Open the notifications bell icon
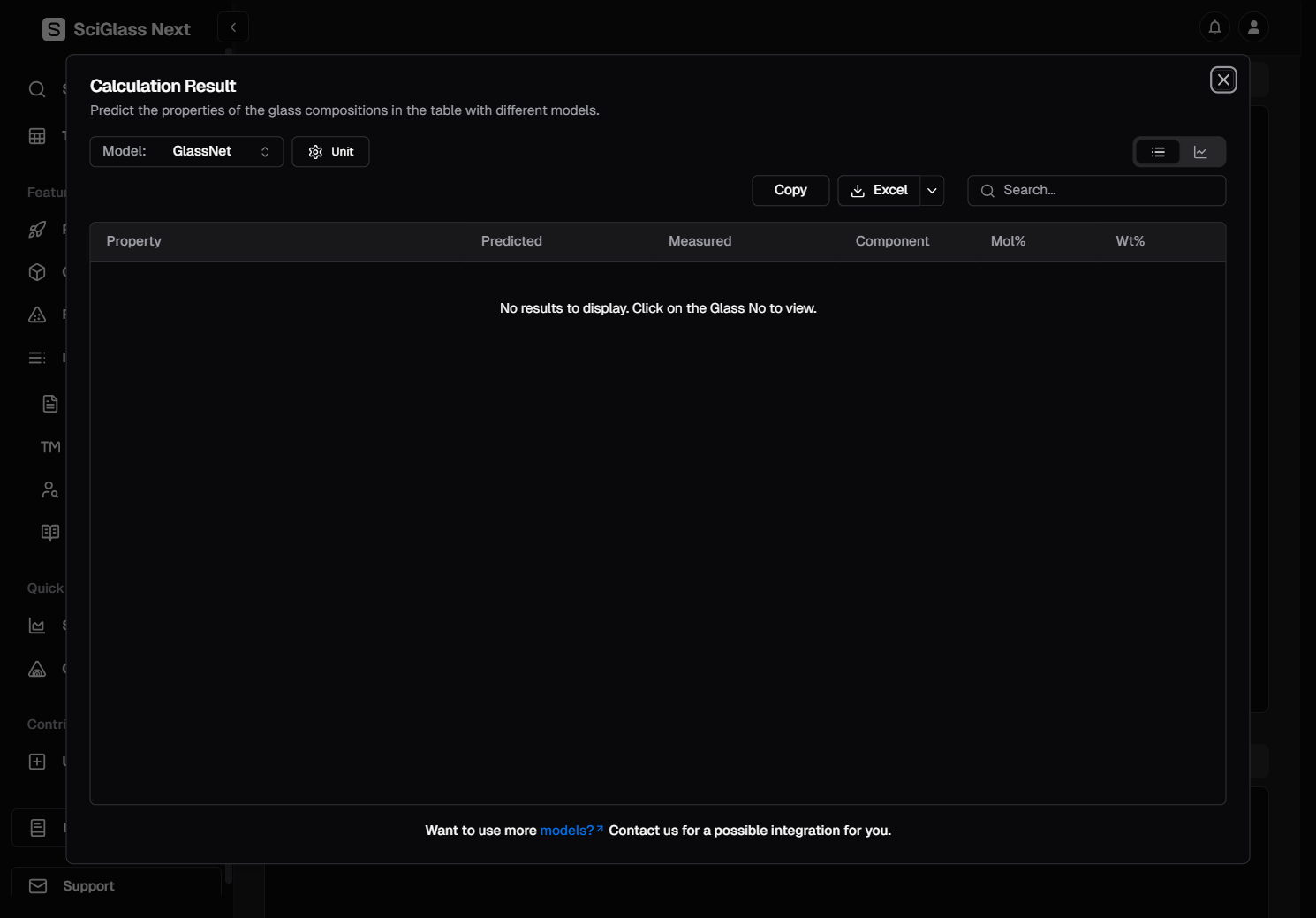1316x918 pixels. (x=1214, y=27)
